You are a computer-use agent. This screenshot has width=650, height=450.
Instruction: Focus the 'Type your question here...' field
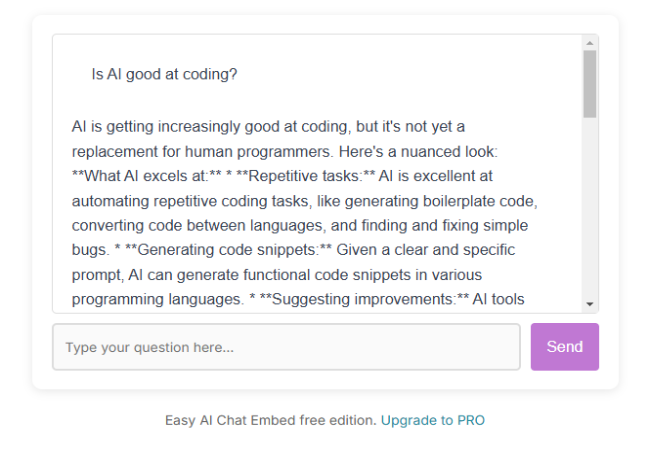point(286,347)
